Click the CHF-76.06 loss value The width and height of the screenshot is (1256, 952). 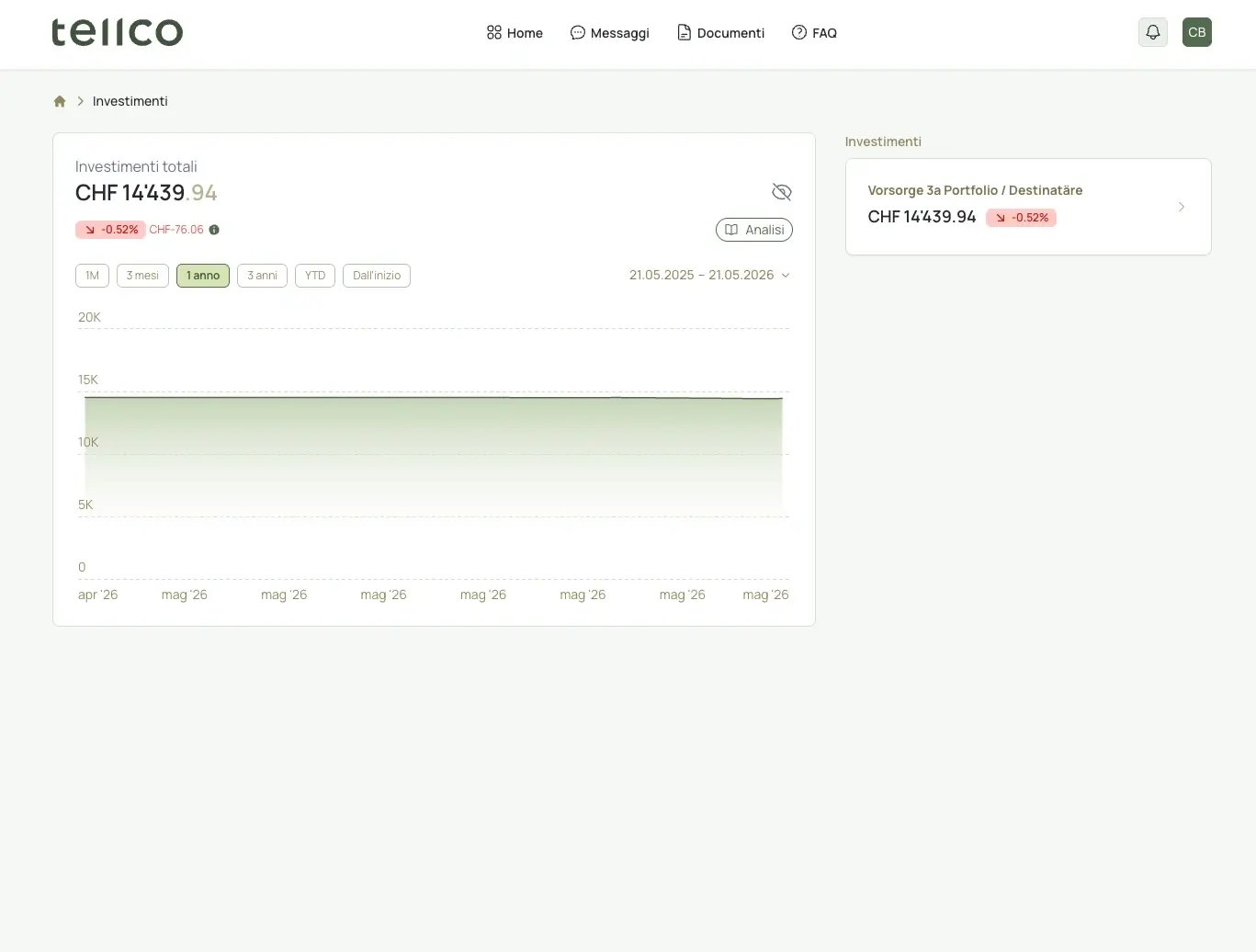pos(176,230)
